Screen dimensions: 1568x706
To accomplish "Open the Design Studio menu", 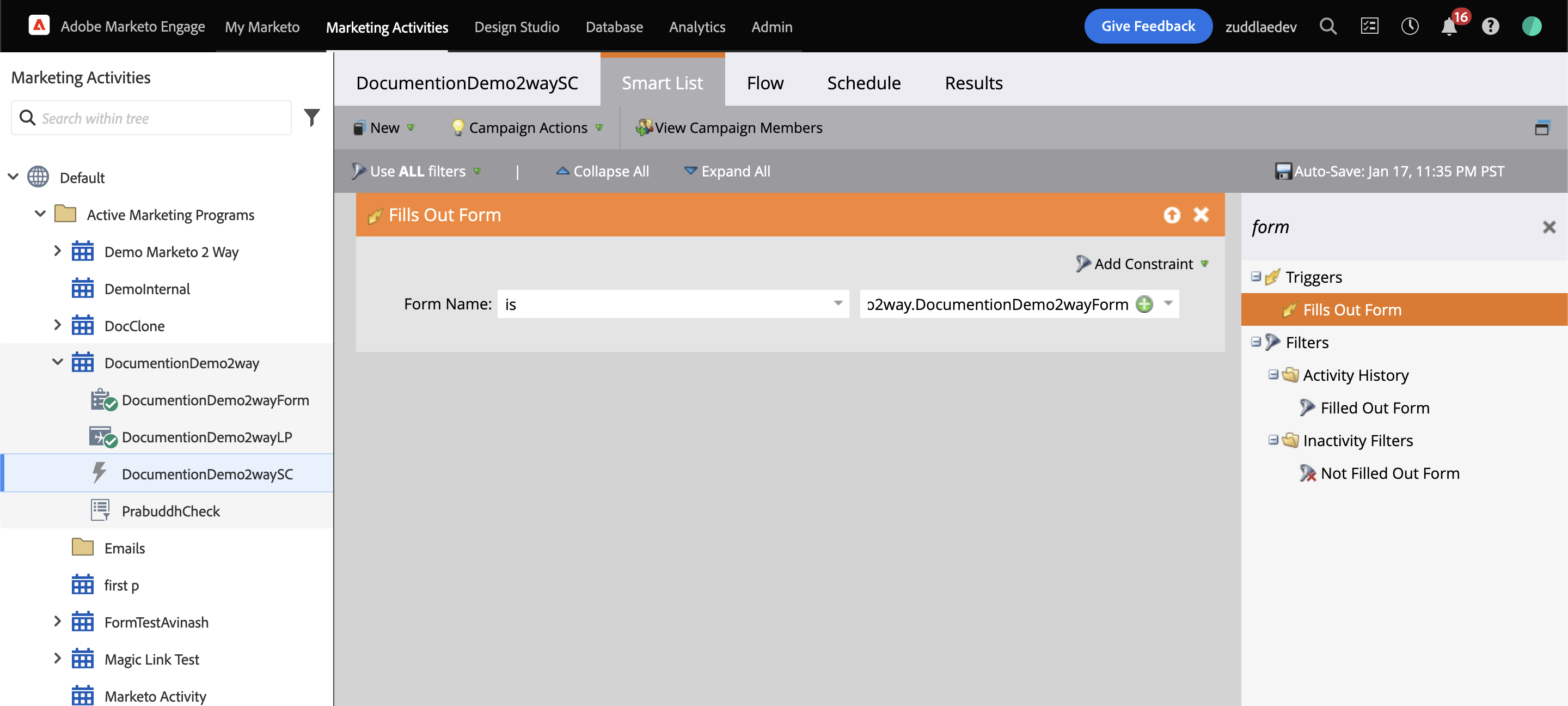I will (x=516, y=27).
